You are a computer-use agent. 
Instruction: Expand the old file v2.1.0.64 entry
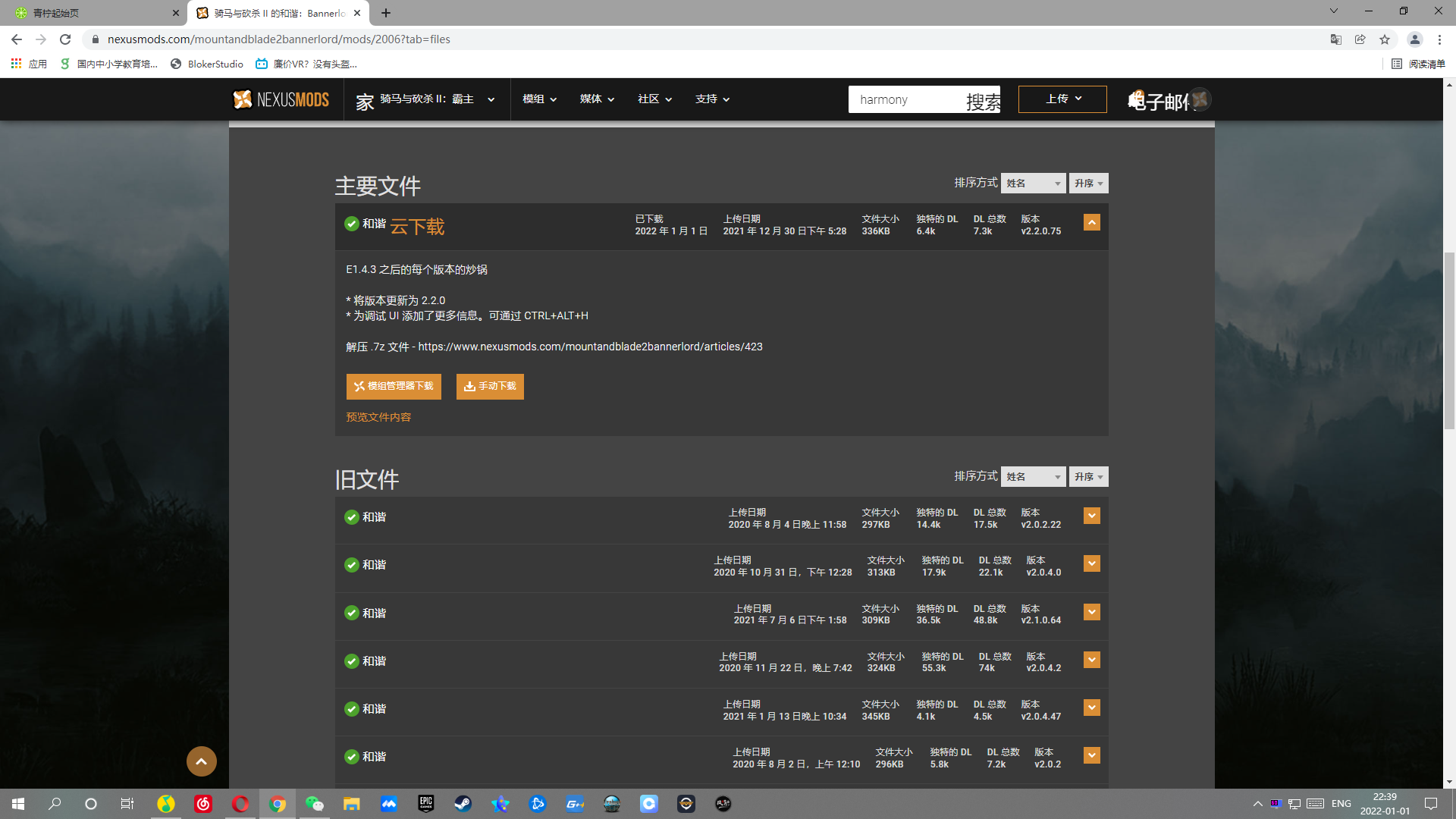1092,612
